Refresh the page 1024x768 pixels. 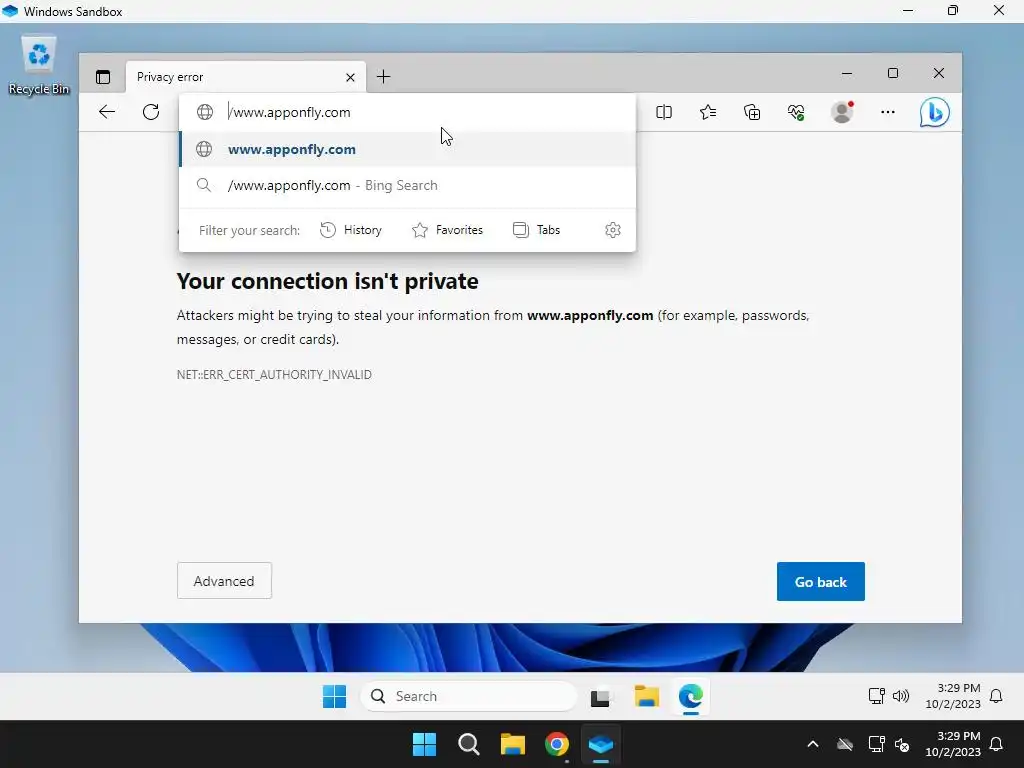pos(151,112)
